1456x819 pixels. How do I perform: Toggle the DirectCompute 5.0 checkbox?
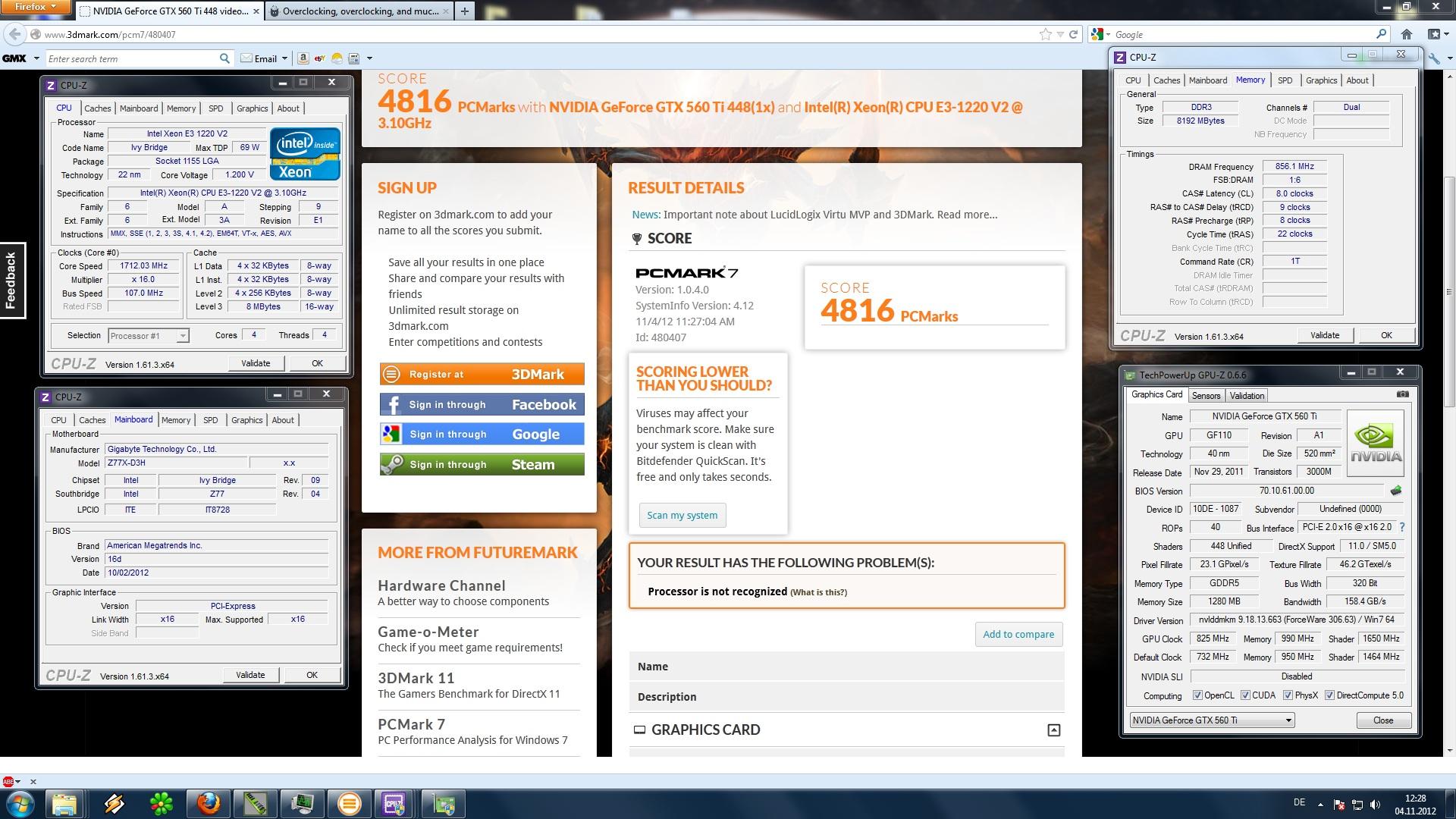1329,695
